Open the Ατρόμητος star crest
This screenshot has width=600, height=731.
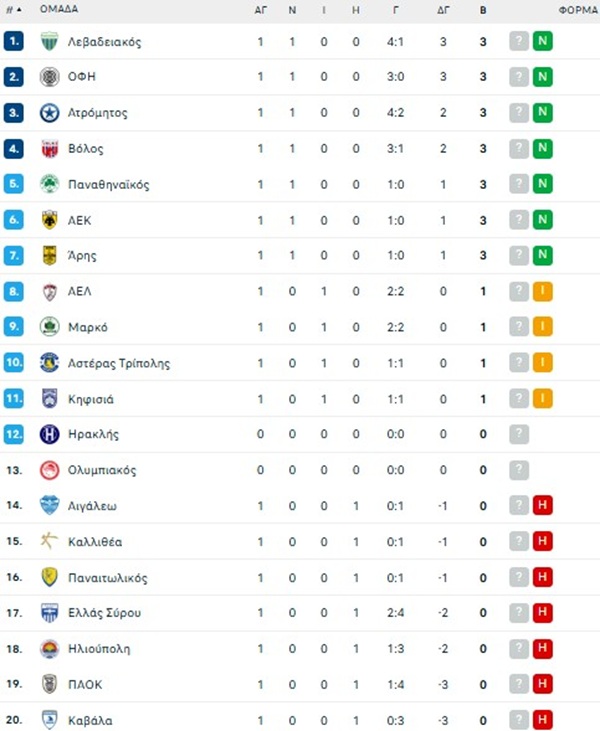49,113
